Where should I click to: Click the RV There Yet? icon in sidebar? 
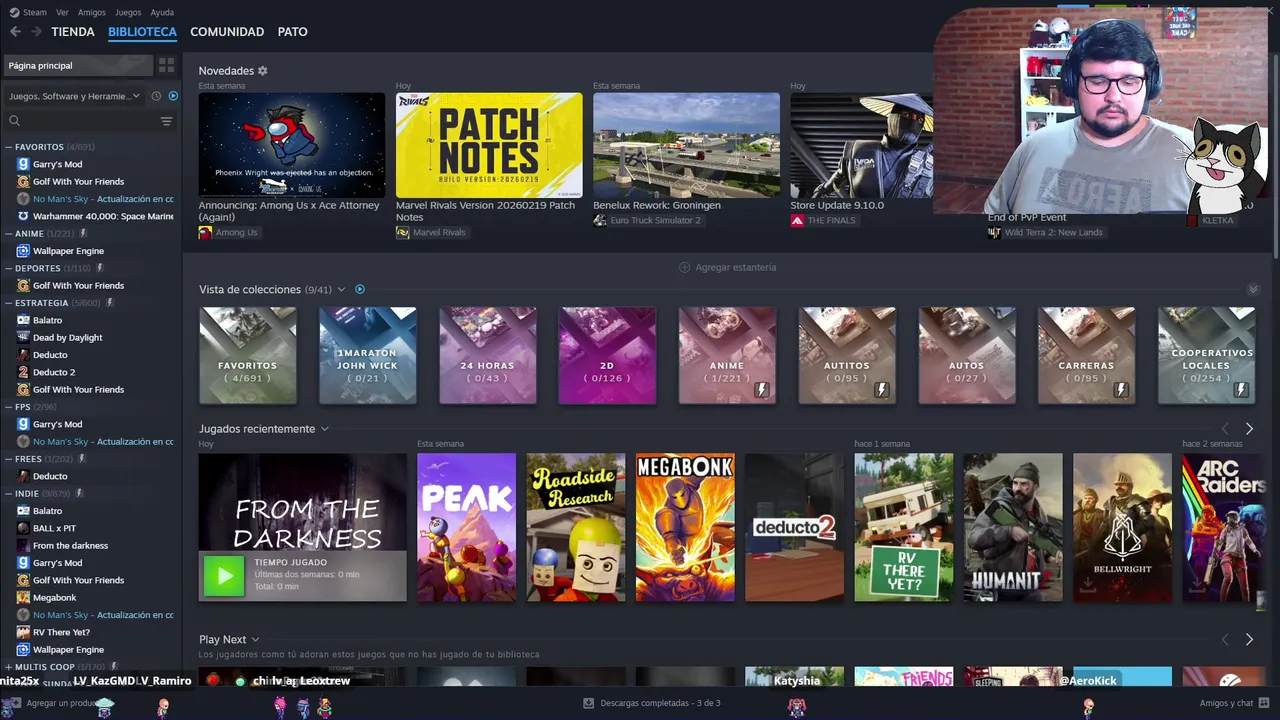(23, 632)
